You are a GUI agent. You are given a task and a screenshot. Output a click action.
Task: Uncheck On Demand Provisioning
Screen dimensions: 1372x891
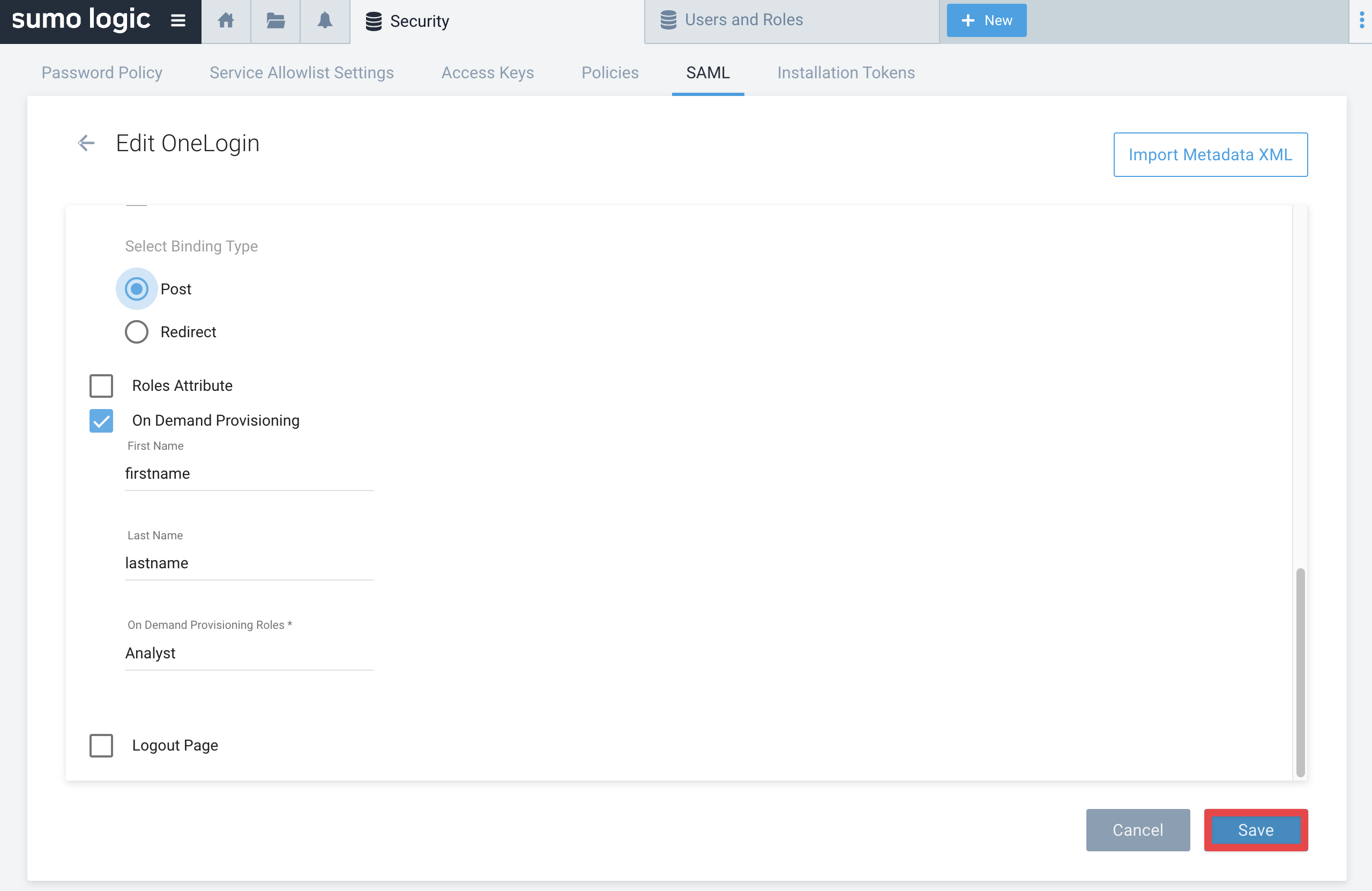click(101, 420)
